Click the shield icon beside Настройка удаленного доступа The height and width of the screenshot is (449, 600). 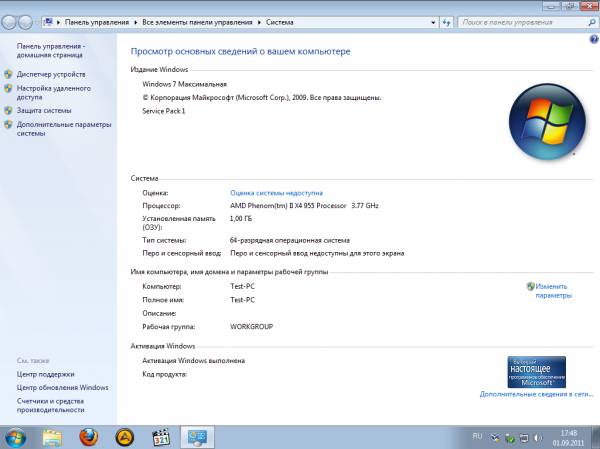8,88
